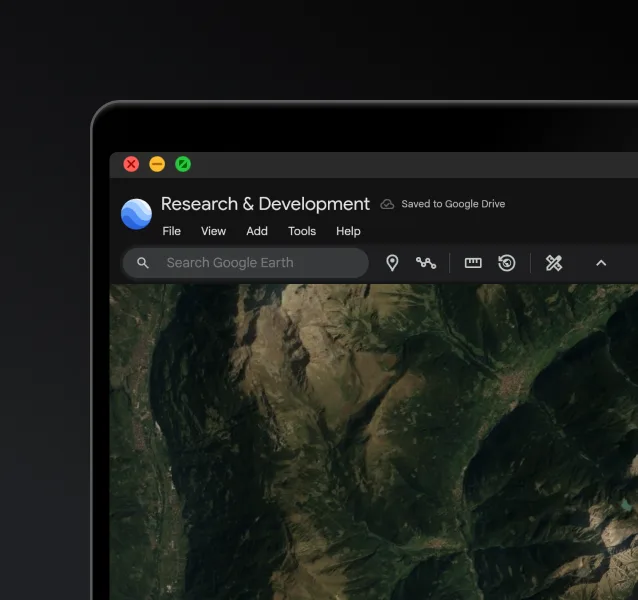Image resolution: width=638 pixels, height=600 pixels.
Task: Select the Draw path or polygon tool
Action: coord(426,263)
